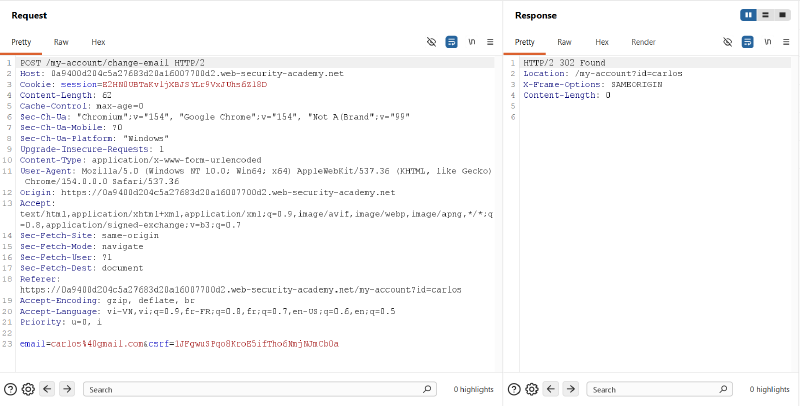Click Sec-Fetch-Site same-origin header
This screenshot has width=800, height=406.
coord(89,236)
